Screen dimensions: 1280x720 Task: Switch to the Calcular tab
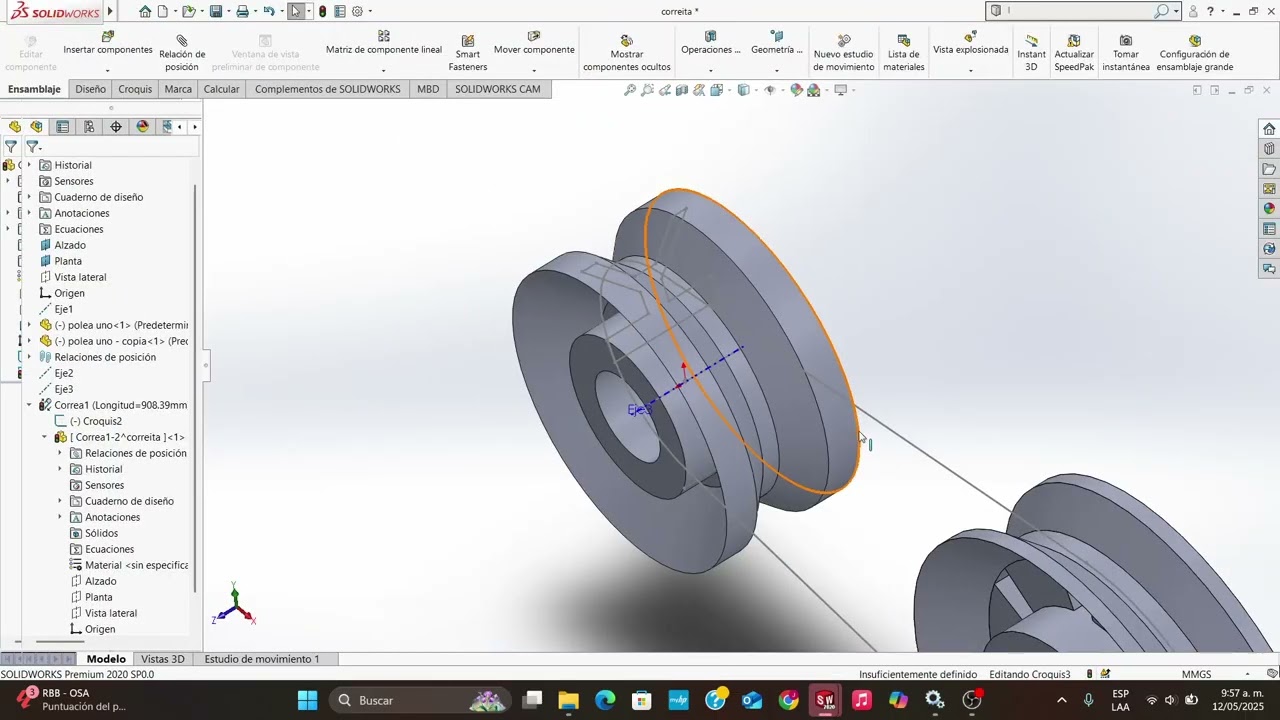[x=222, y=89]
